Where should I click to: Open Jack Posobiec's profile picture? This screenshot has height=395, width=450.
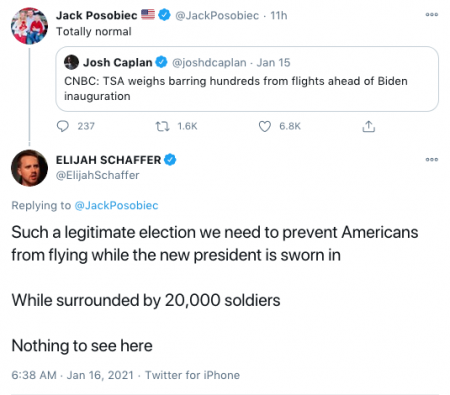29,26
